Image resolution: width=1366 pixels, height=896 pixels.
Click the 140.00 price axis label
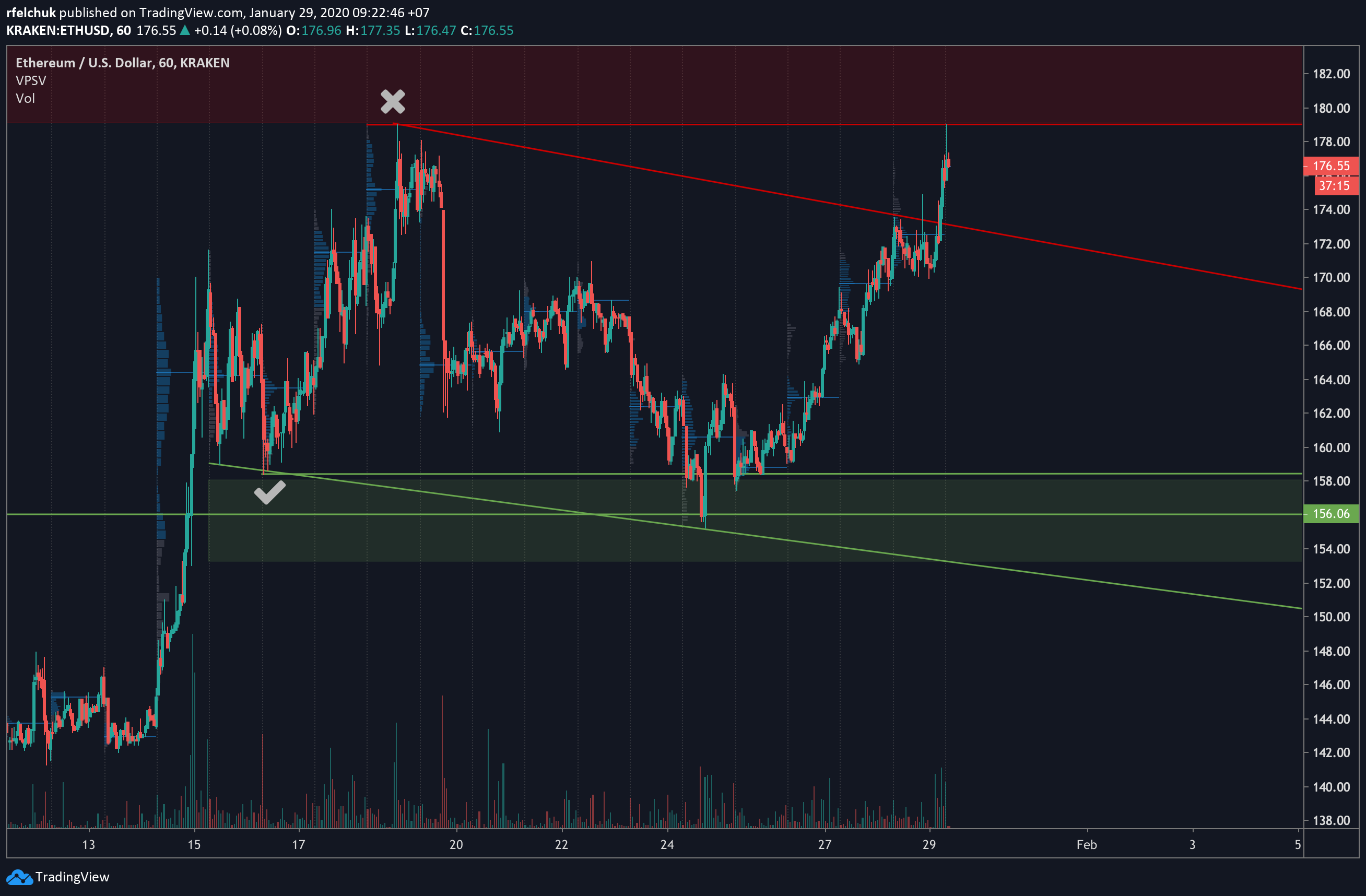coord(1332,786)
